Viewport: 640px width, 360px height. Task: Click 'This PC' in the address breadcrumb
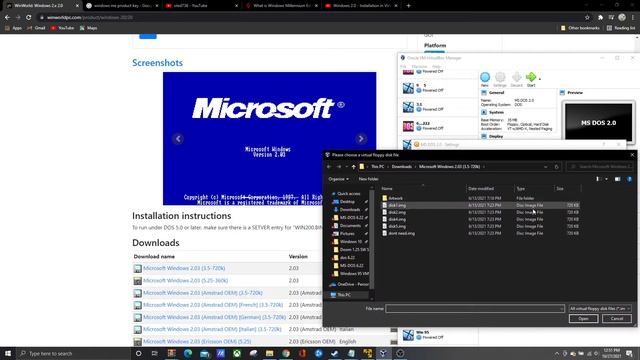coord(378,167)
